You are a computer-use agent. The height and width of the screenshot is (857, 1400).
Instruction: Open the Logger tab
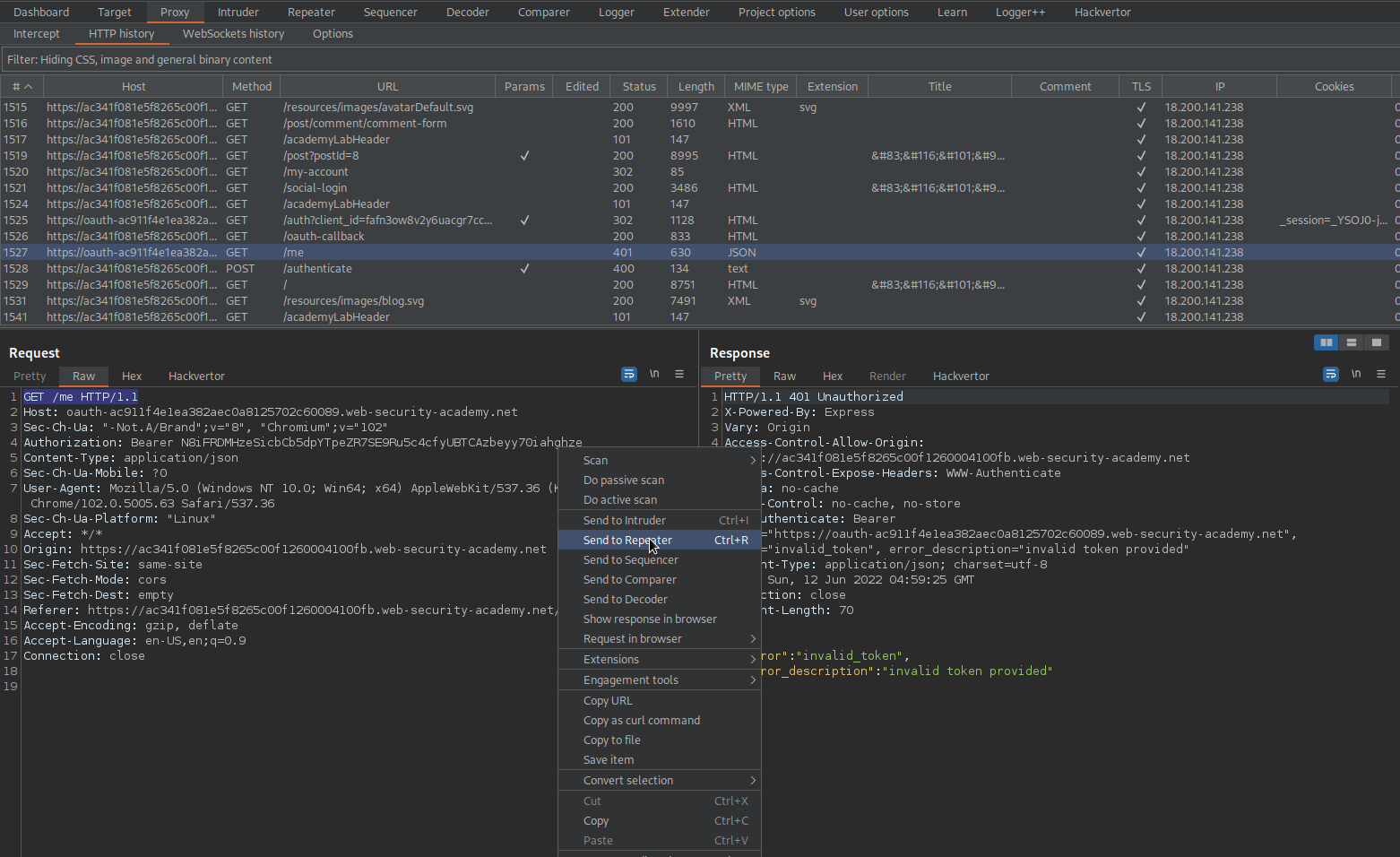click(x=617, y=12)
